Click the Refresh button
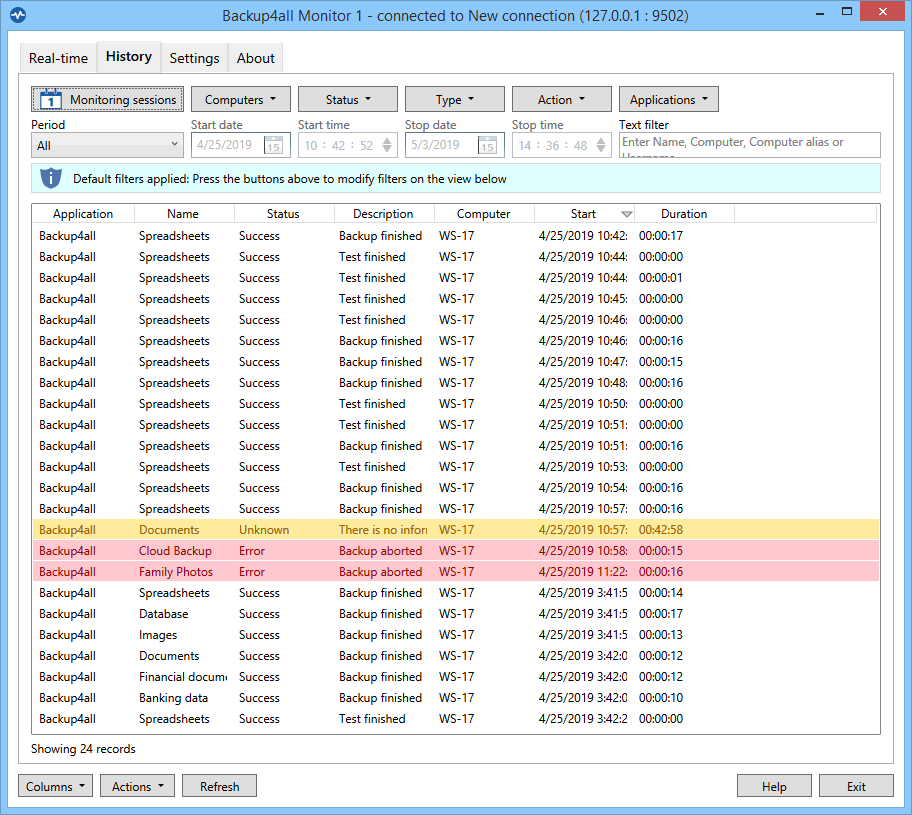Viewport: 912px width, 815px height. coord(219,786)
